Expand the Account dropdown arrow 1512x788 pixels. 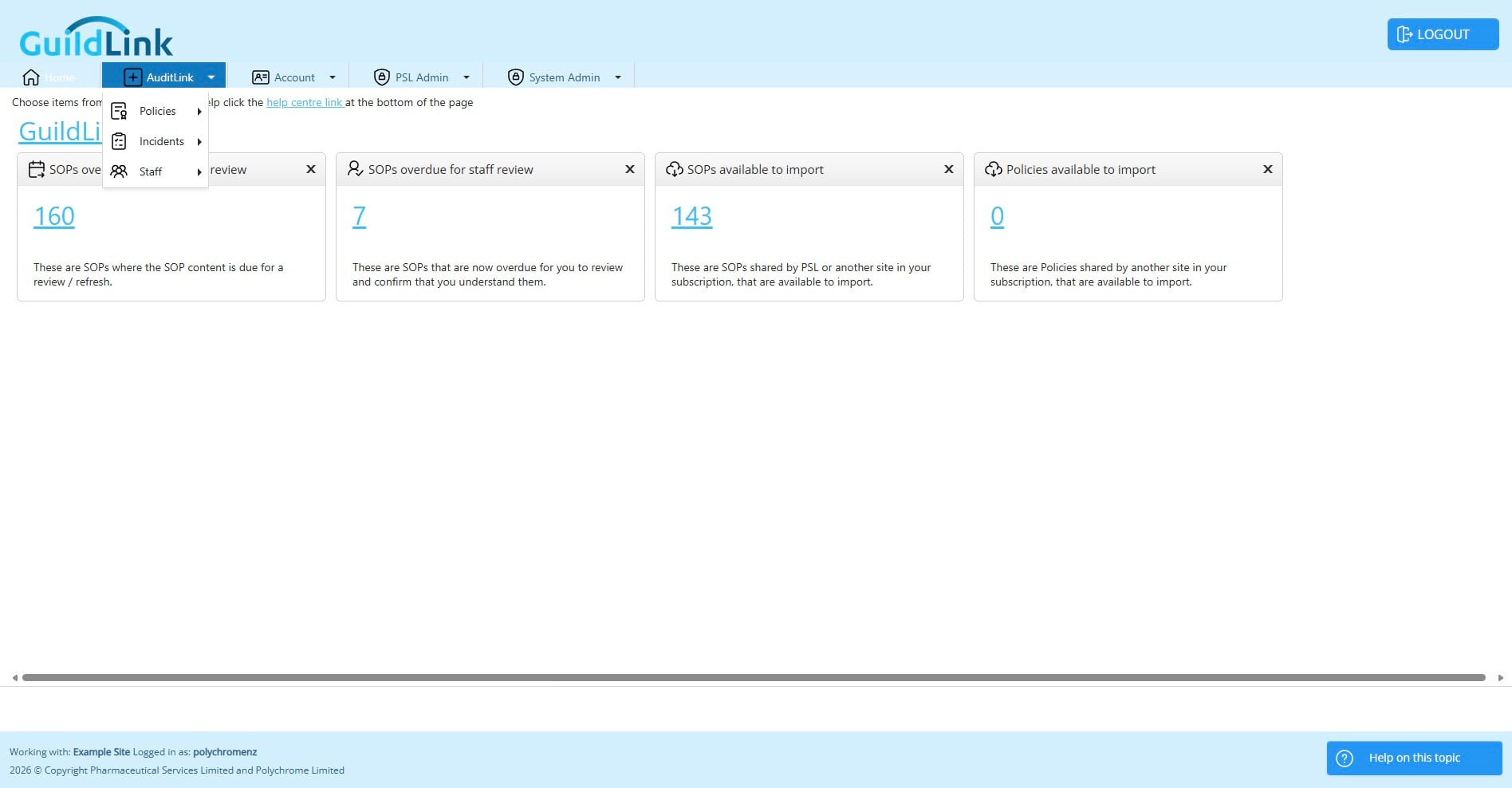333,77
